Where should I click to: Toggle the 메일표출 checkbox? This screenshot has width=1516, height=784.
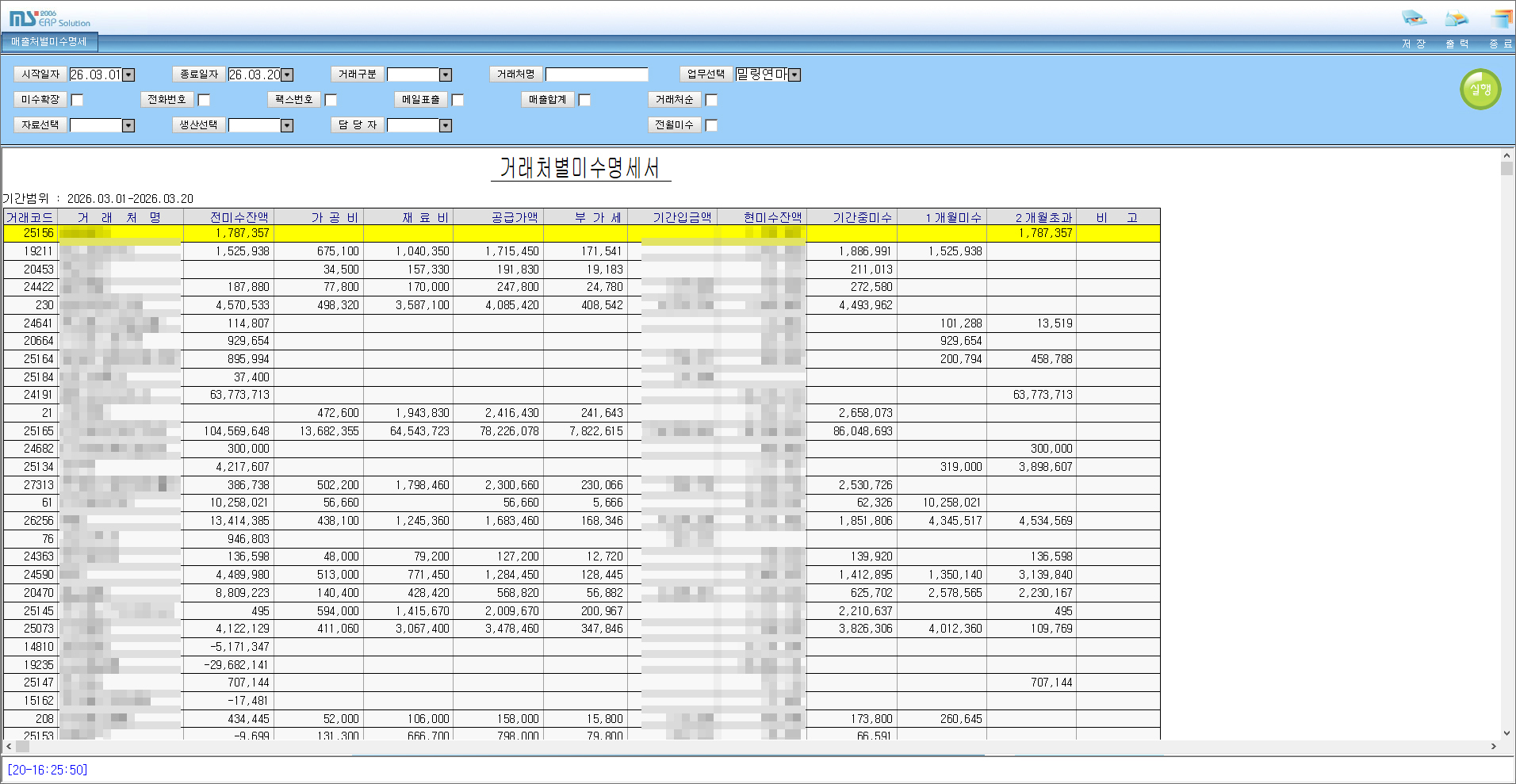tap(457, 100)
